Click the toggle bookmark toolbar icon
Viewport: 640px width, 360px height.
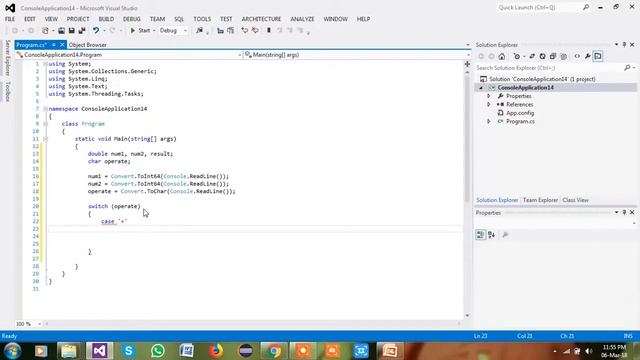[x=269, y=31]
